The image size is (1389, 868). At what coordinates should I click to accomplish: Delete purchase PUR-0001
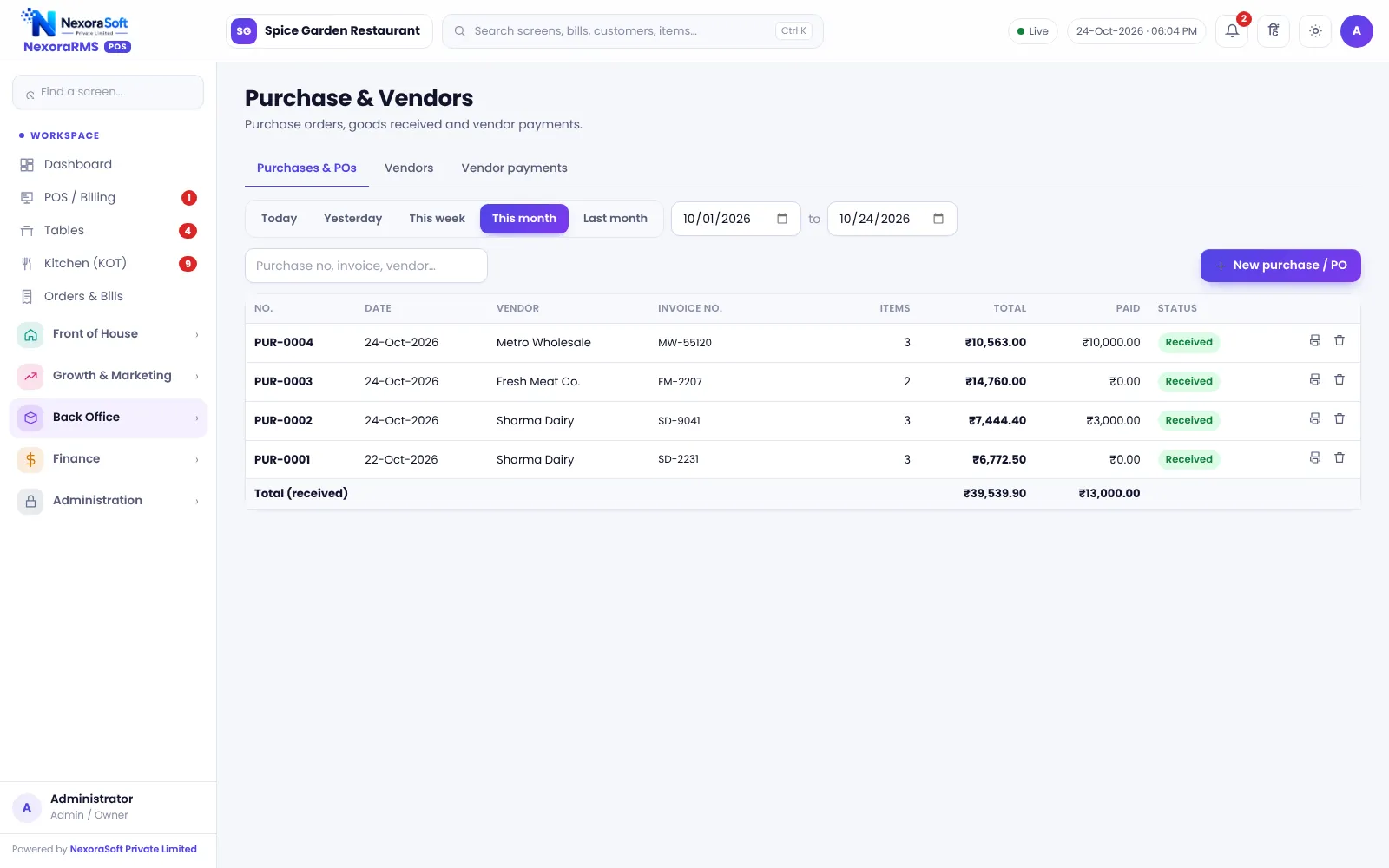[1340, 458]
